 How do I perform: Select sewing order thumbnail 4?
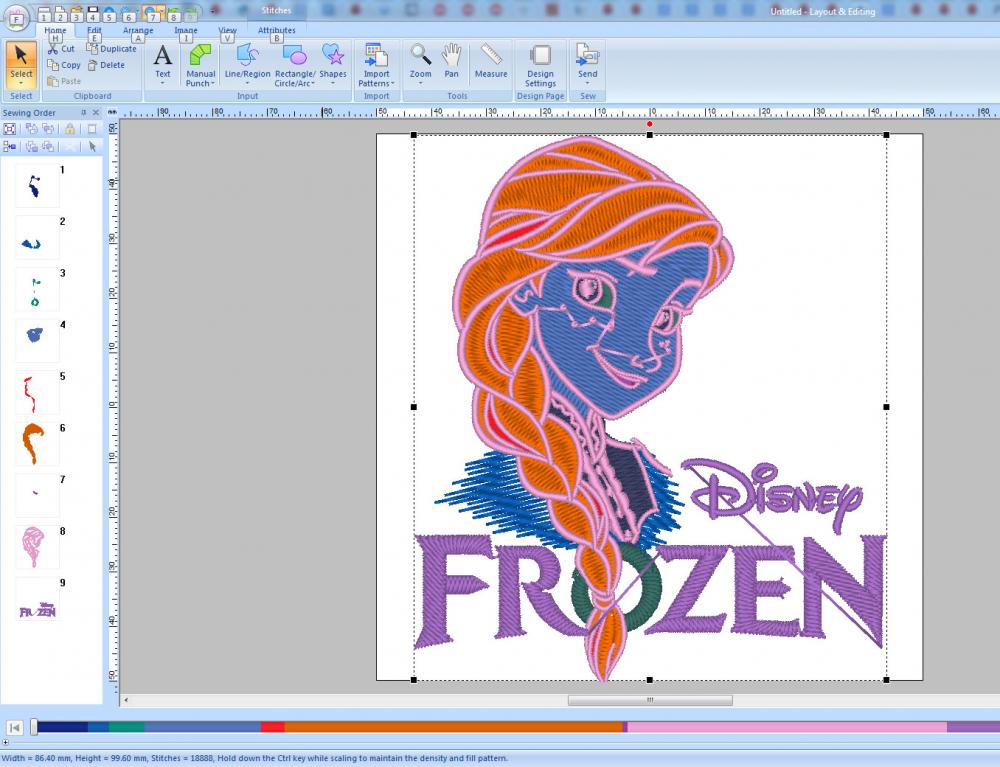point(37,340)
